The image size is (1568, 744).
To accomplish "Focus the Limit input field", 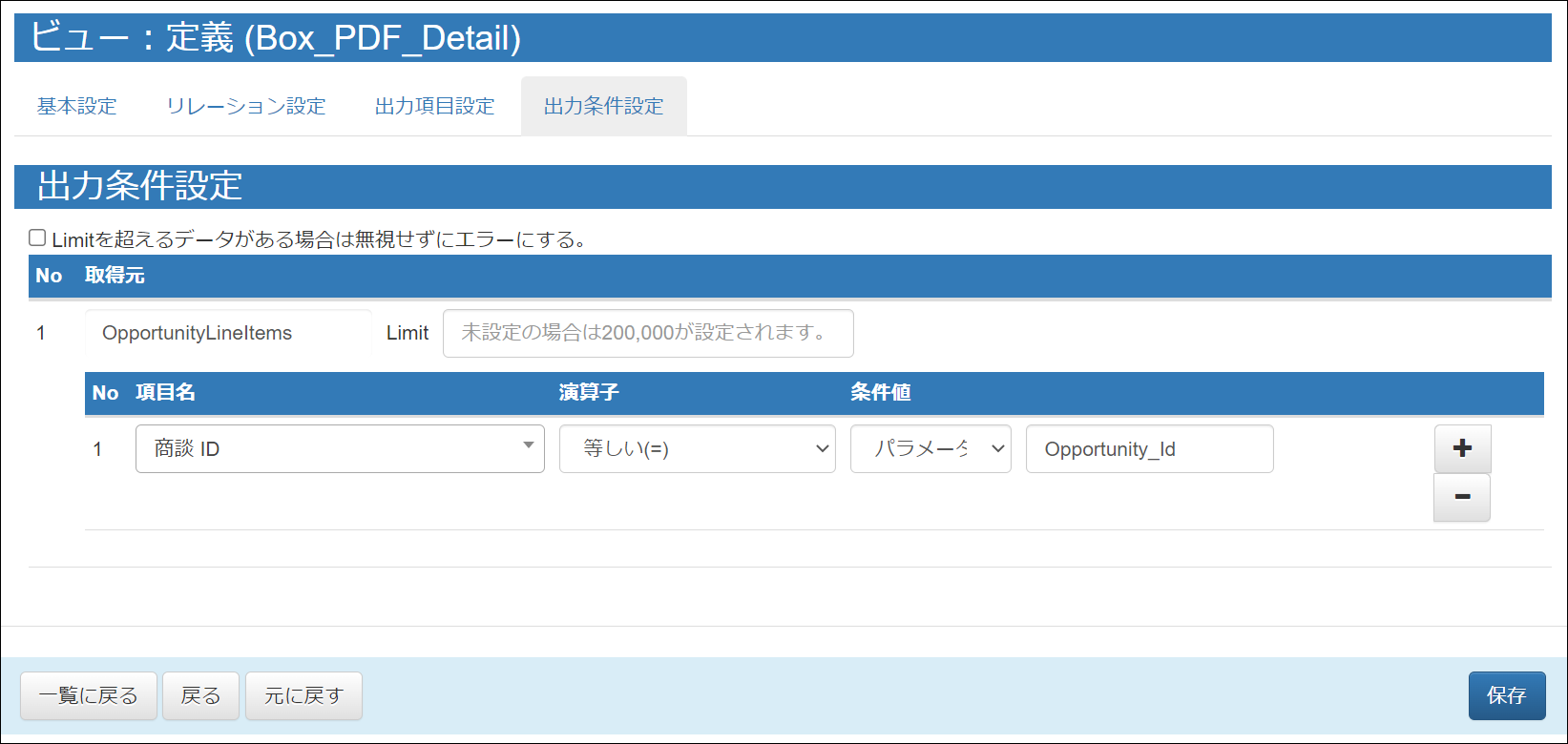I will [x=648, y=333].
